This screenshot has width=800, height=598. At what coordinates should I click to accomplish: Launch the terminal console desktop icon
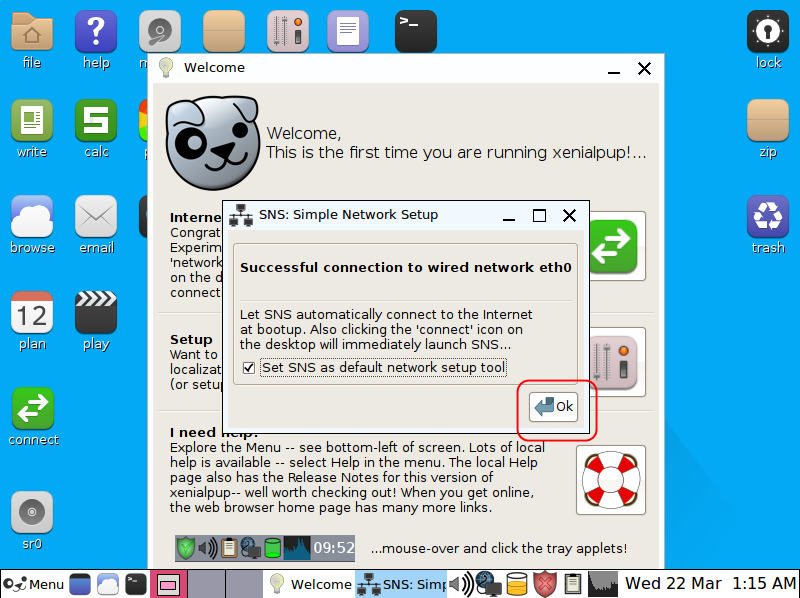pos(416,32)
